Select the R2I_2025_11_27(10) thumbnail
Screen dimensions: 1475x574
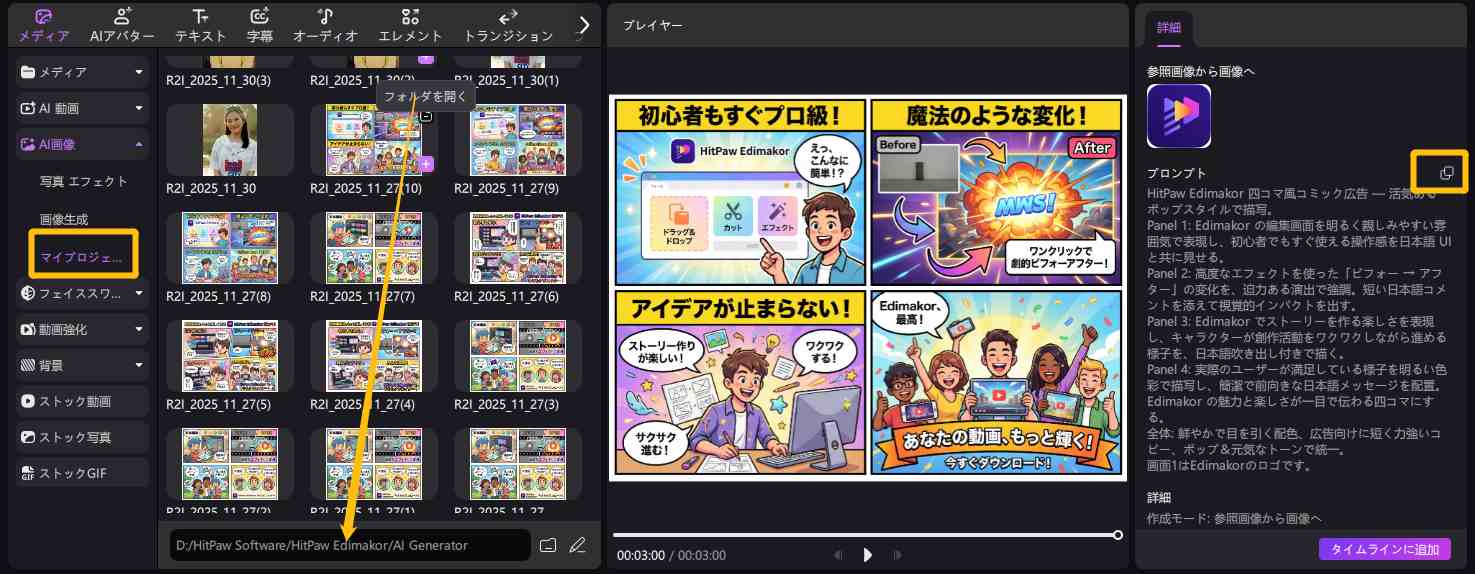pyautogui.click(x=374, y=140)
